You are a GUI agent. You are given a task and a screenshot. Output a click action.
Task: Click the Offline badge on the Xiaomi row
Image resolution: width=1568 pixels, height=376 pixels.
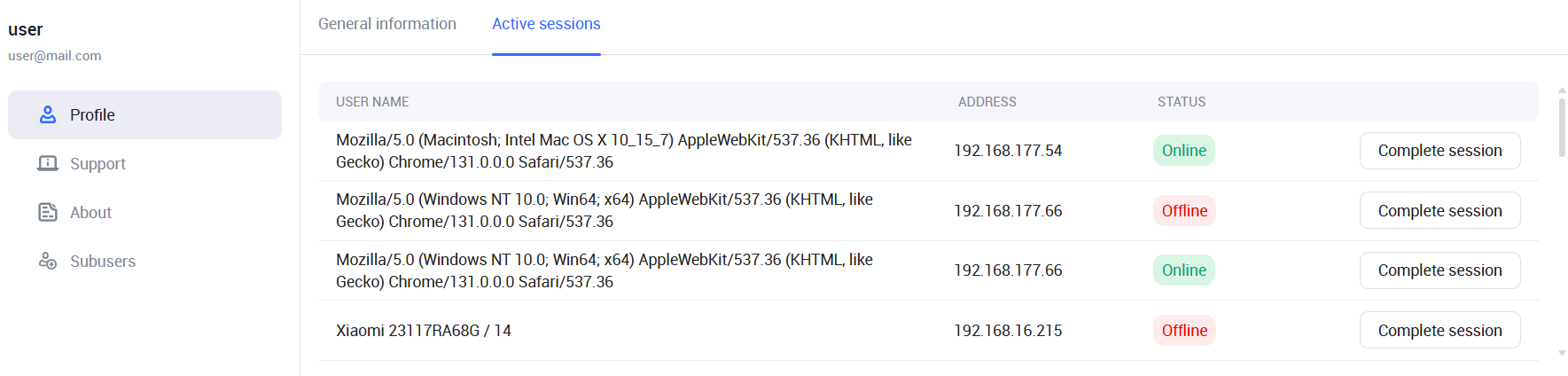tap(1183, 330)
